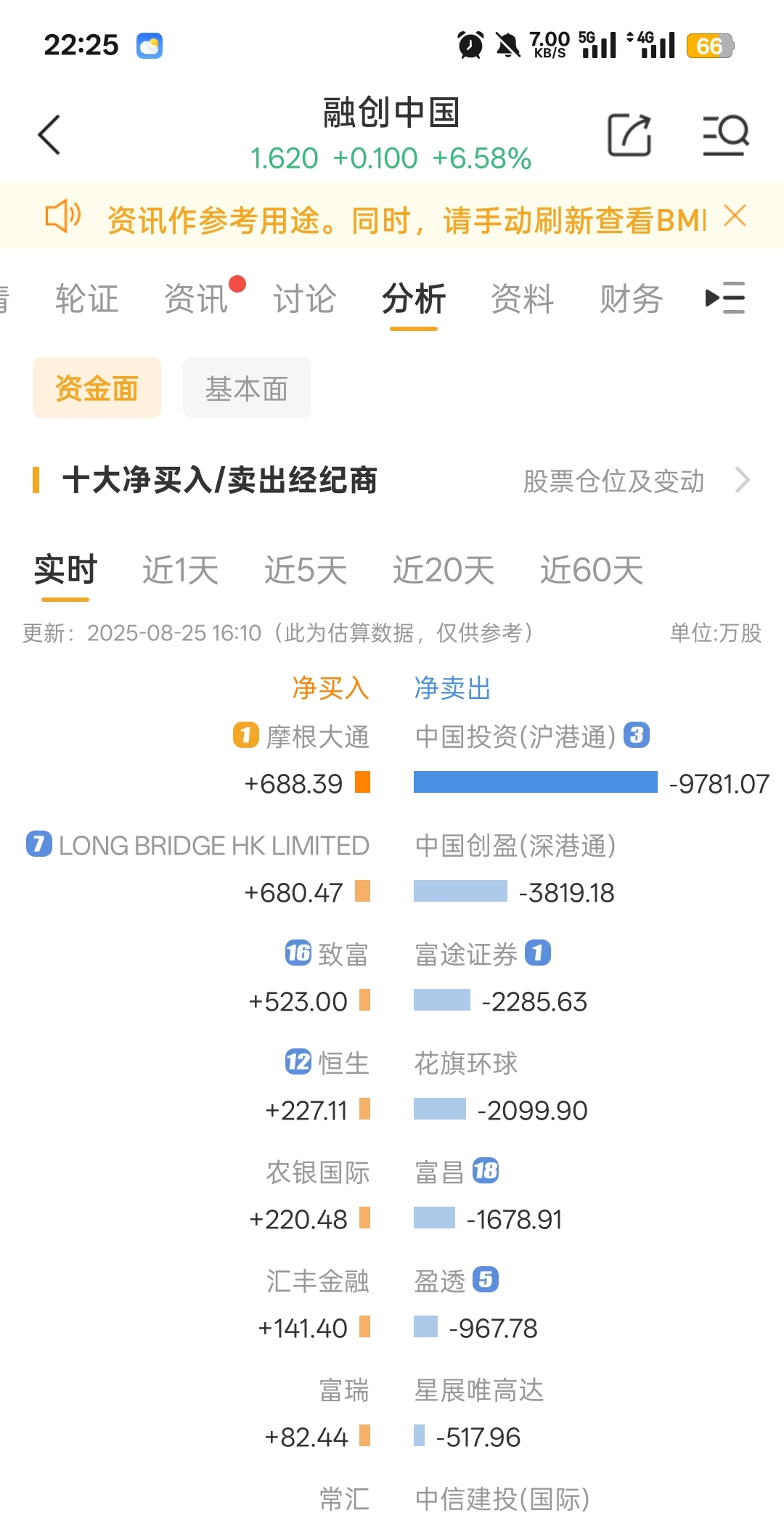This screenshot has height=1529, width=784.
Task: Tap the back arrow icon
Action: (49, 134)
